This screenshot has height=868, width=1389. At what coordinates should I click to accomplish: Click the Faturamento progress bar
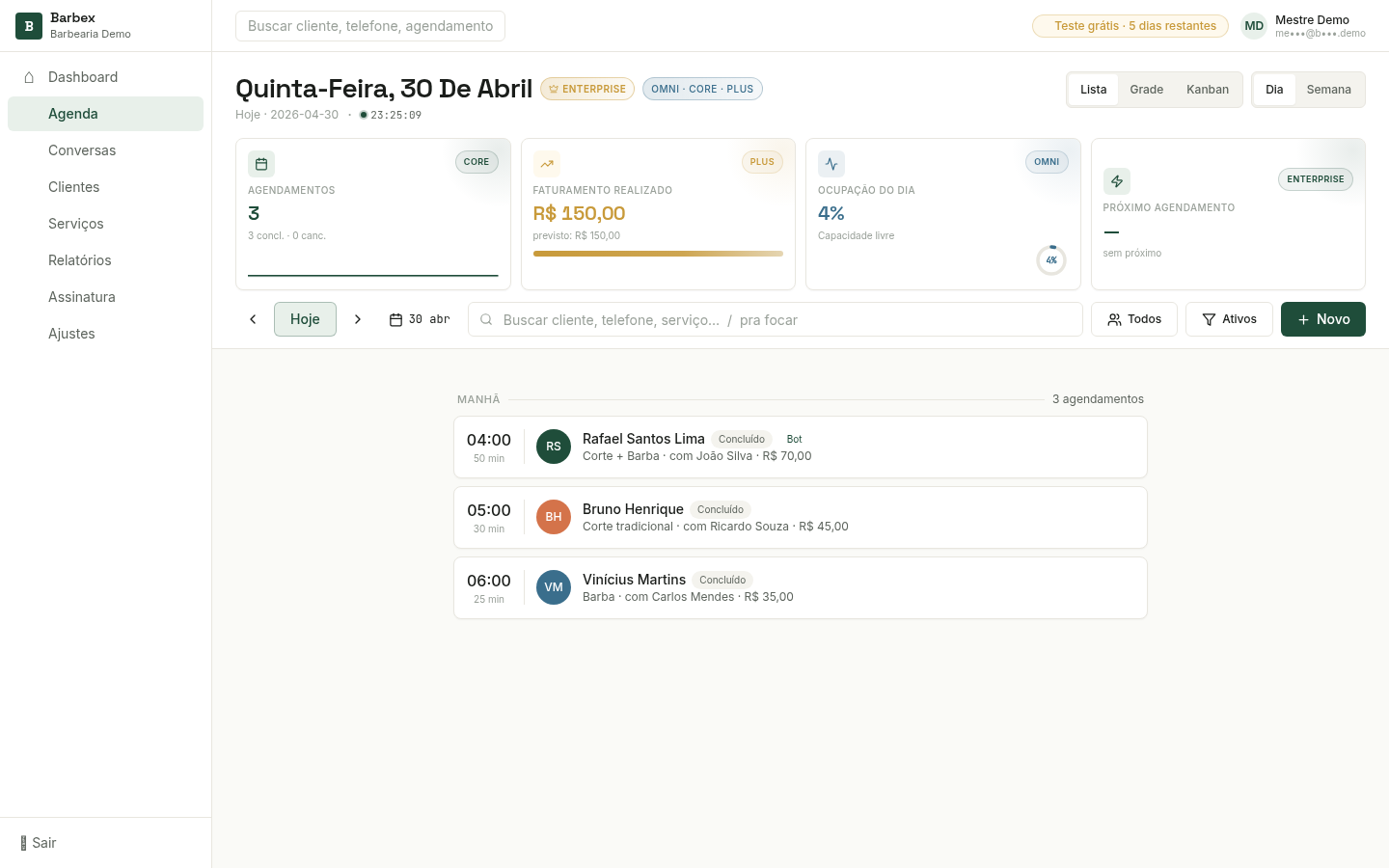658,254
